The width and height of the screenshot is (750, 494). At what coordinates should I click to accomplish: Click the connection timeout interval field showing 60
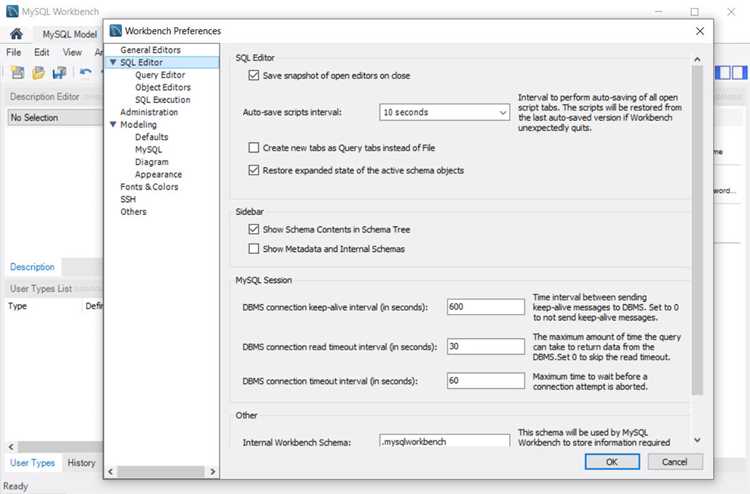(x=485, y=381)
